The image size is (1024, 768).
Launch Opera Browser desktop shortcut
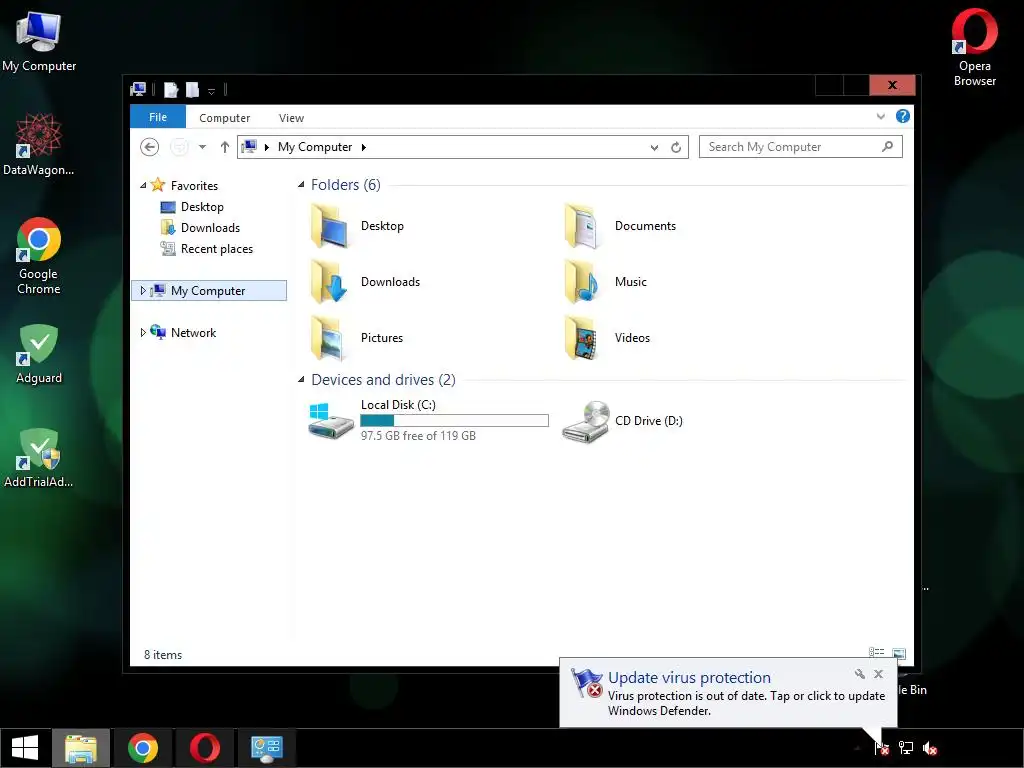tap(974, 47)
